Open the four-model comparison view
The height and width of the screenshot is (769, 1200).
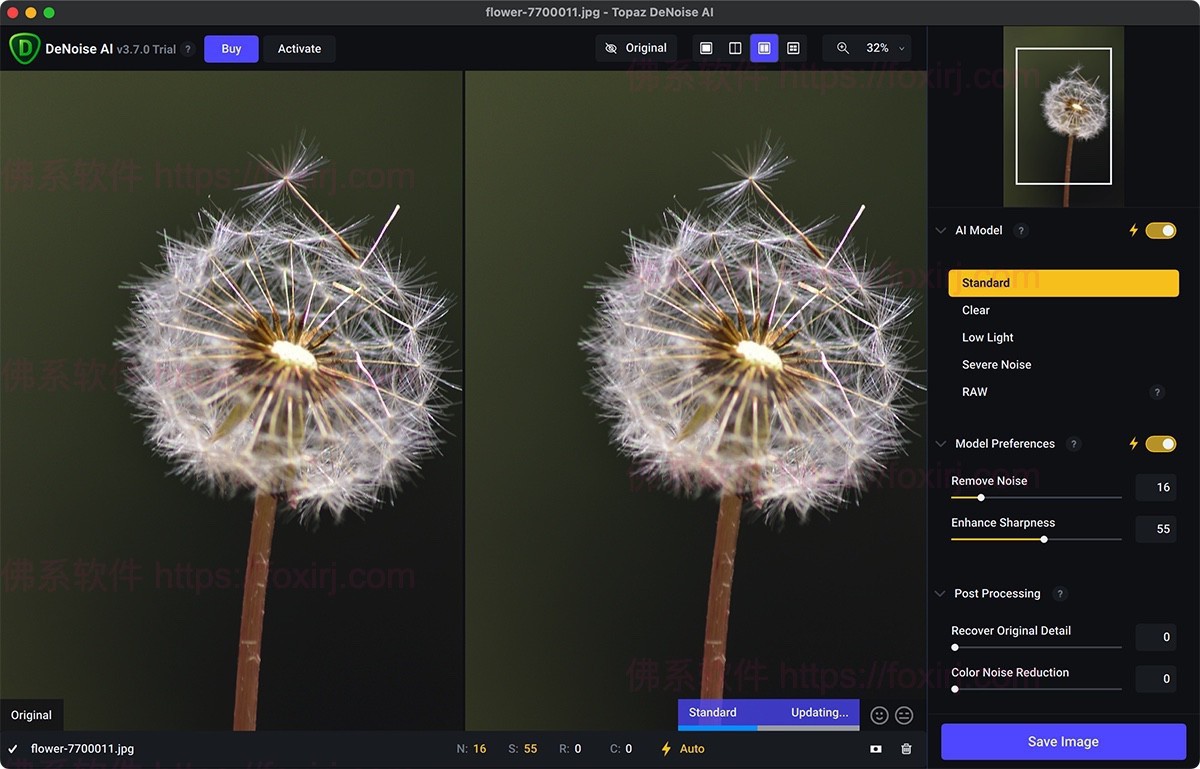coord(793,48)
